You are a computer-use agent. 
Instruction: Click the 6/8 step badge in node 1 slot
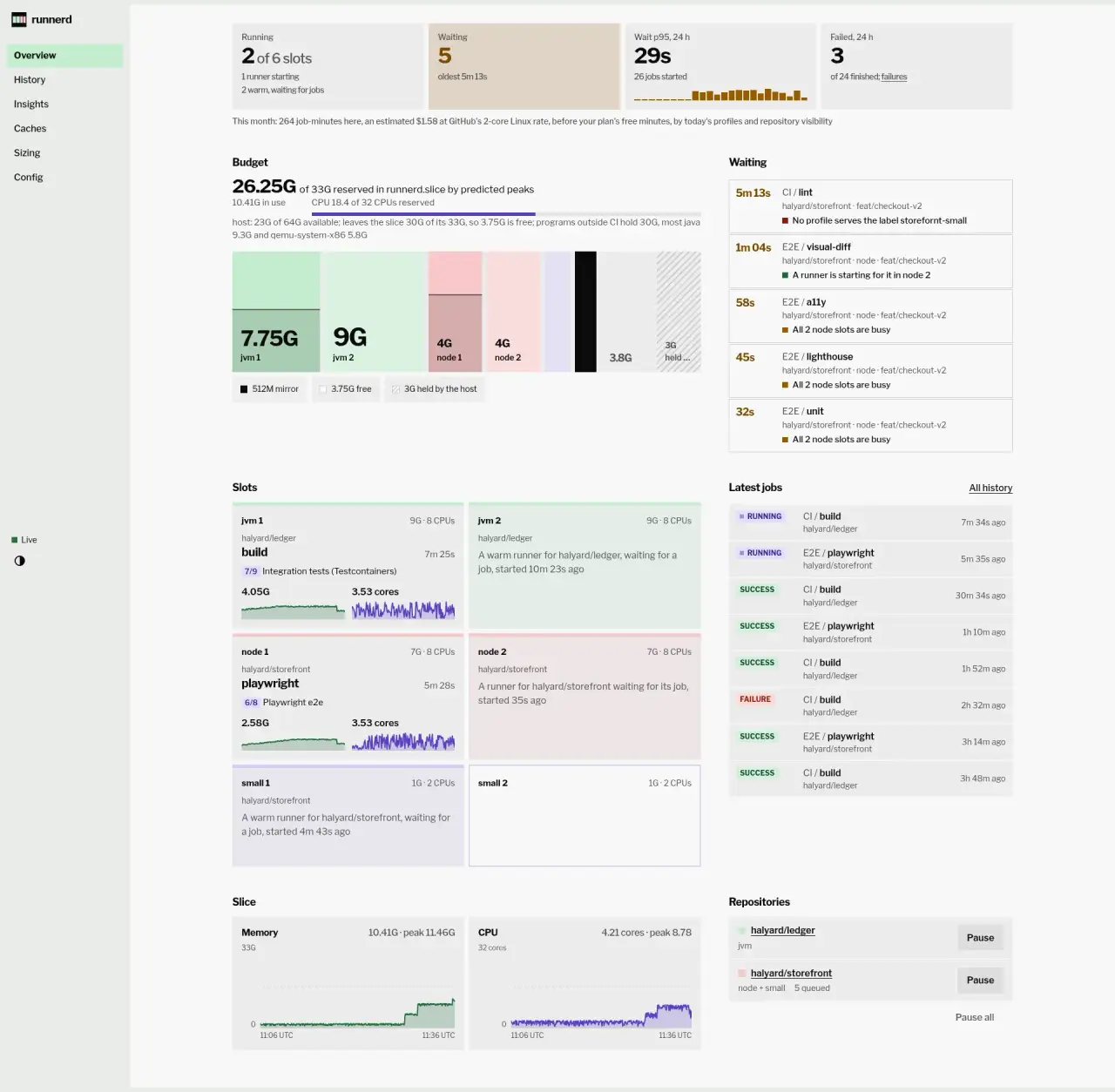pyautogui.click(x=251, y=703)
